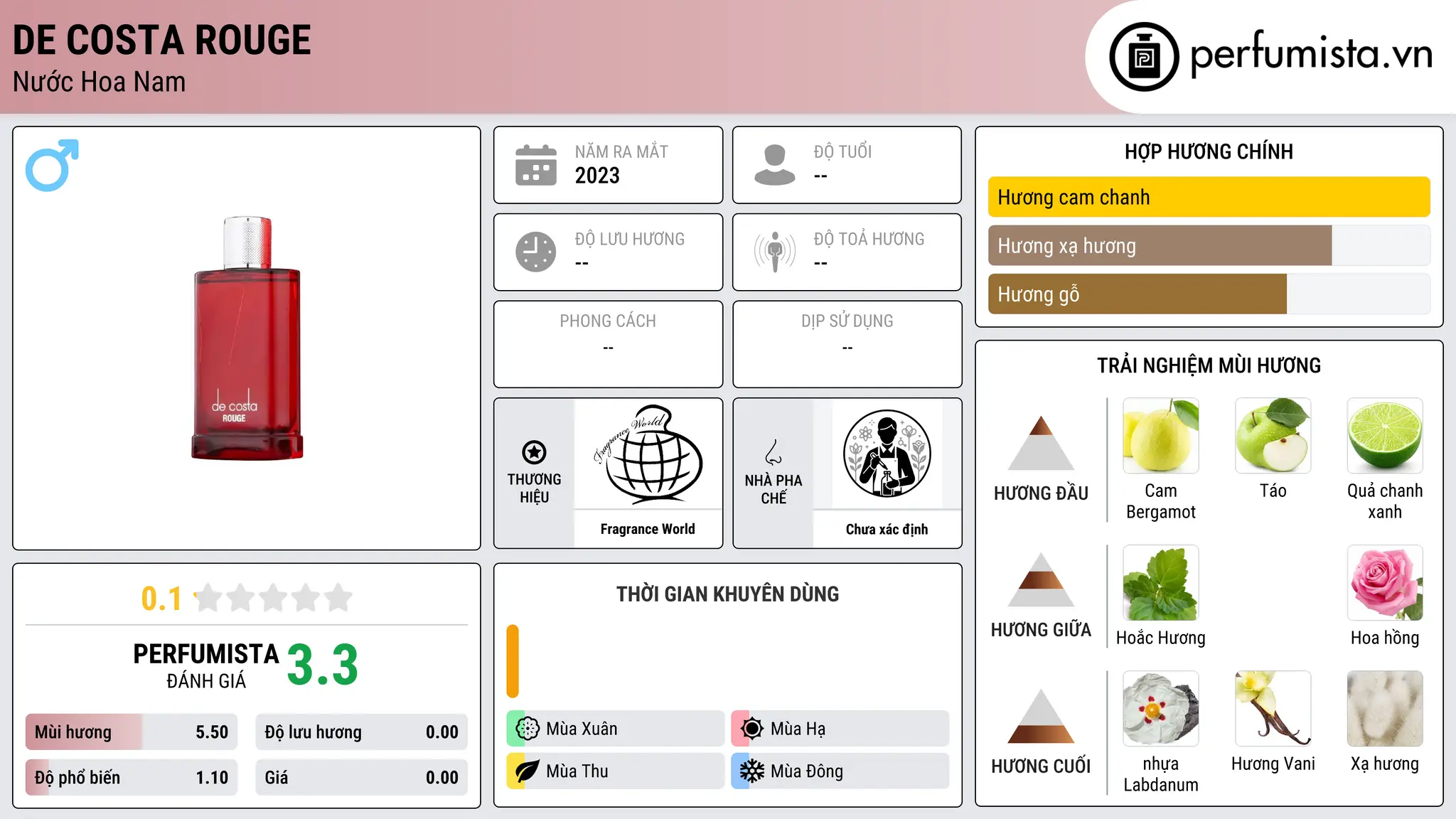Click the Nước Hoa Nam subtitle
The width and height of the screenshot is (1456, 819).
(100, 82)
